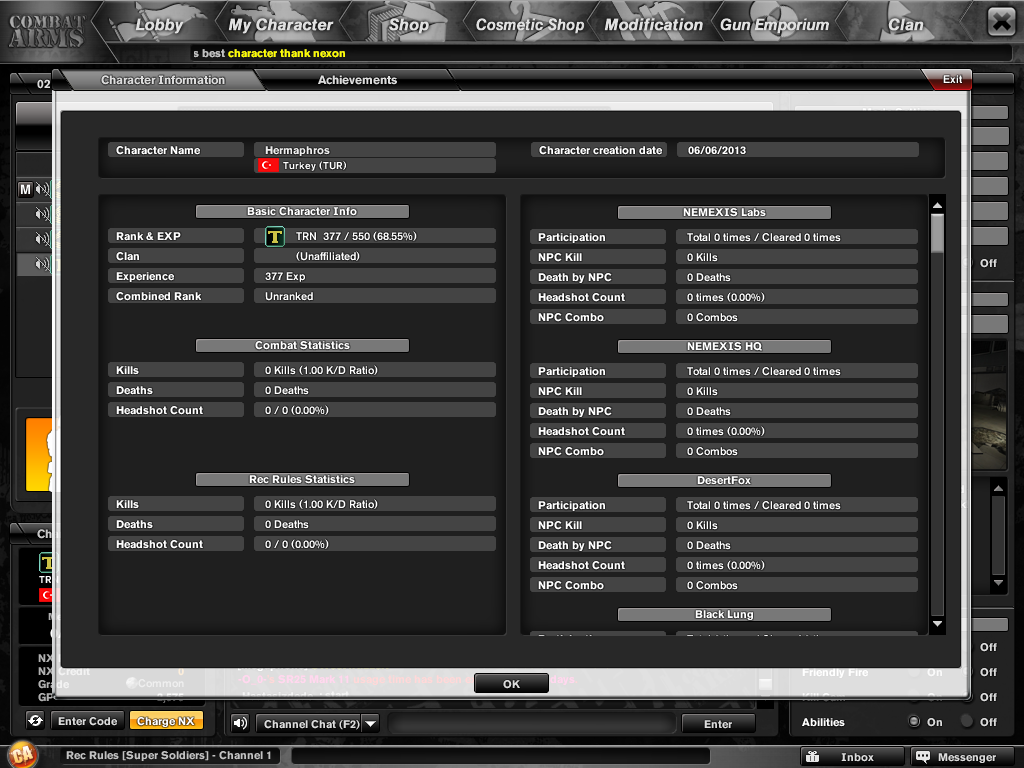Open the Shop menu
Viewport: 1024px width, 768px height.
point(409,25)
